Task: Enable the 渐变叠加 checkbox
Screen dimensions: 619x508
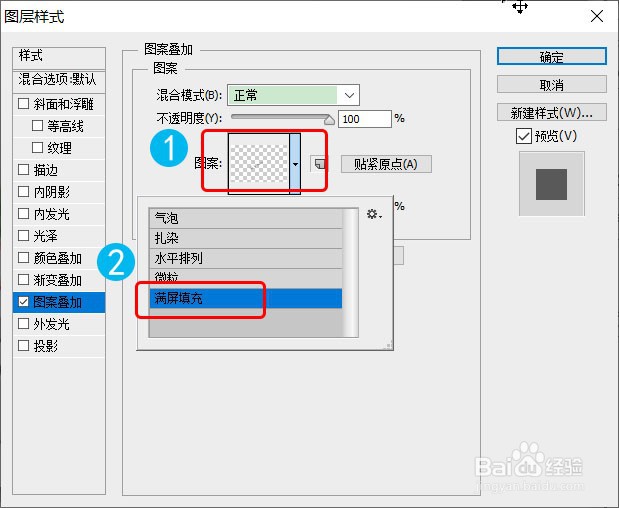Action: point(24,280)
